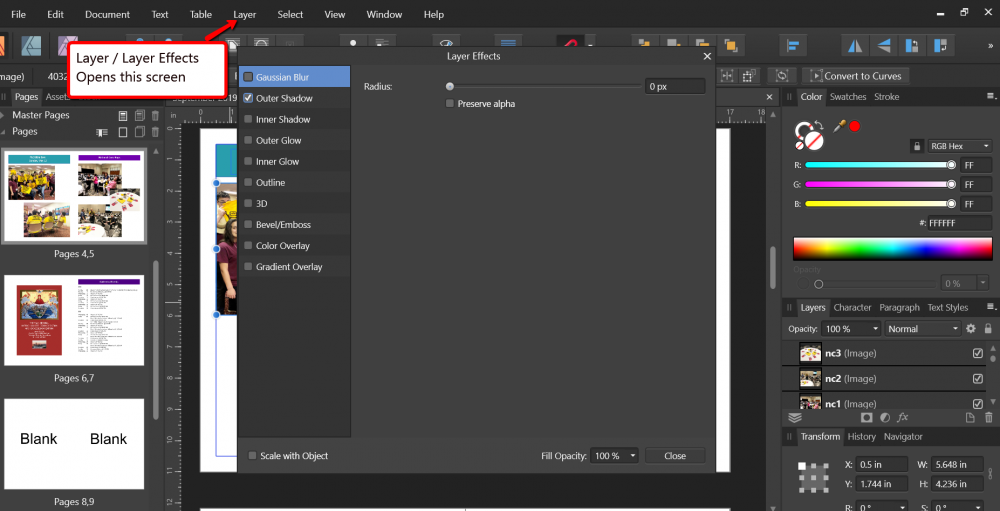Click the Flip Horizontal toolbar icon
Screen dimensions: 1000x511
pyautogui.click(x=855, y=45)
